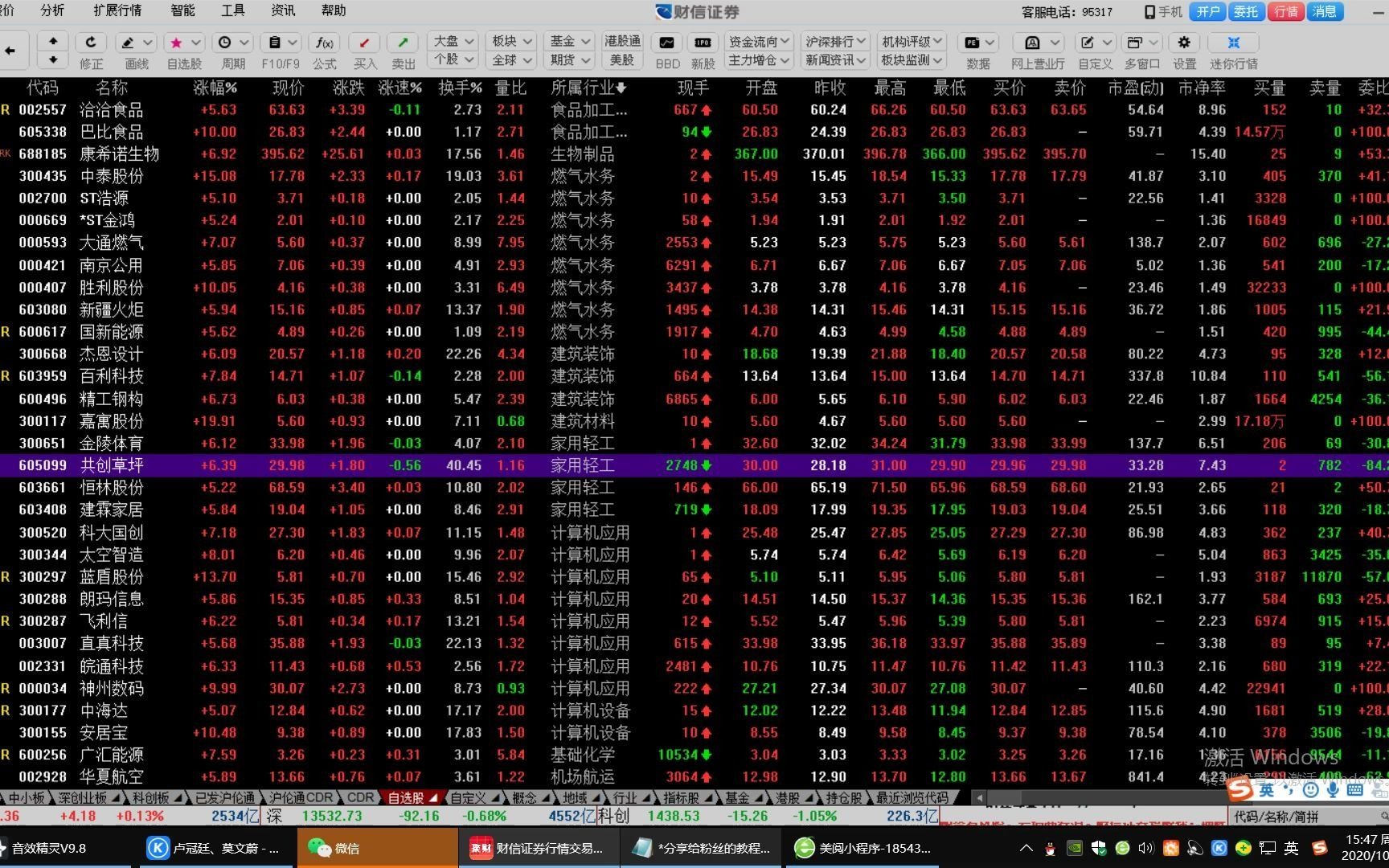Viewport: 1389px width, 868px height.
Task: Click the 周期 clock icon
Action: point(225,42)
